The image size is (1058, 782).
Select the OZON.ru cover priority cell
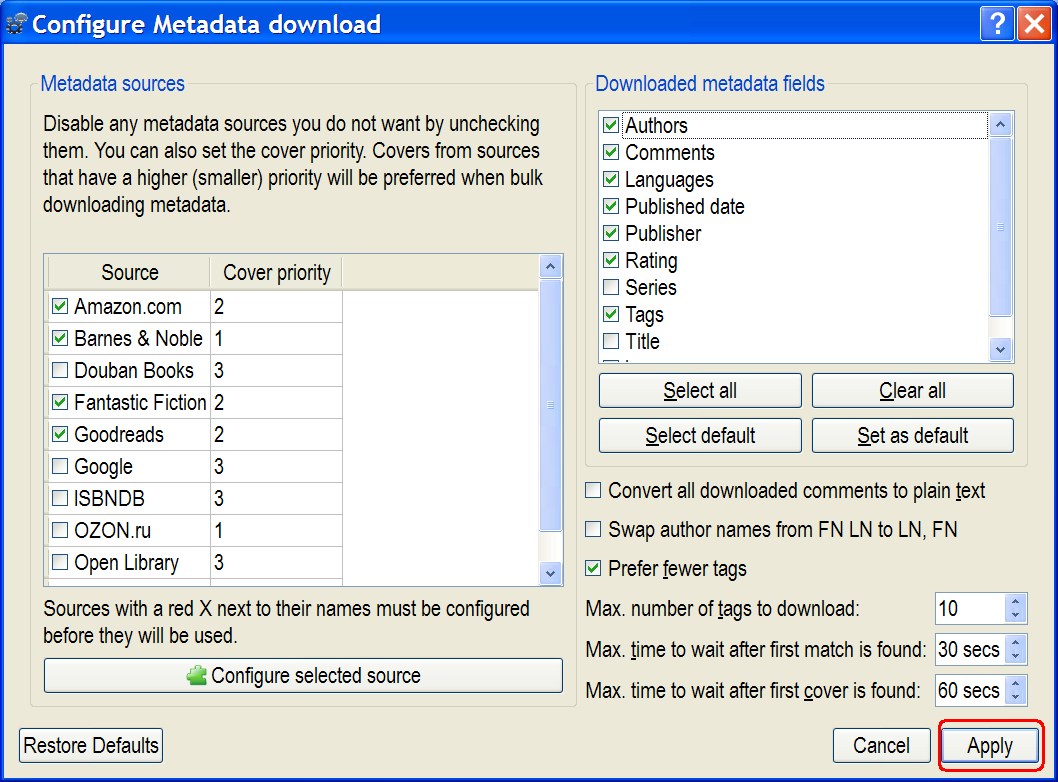(x=276, y=530)
